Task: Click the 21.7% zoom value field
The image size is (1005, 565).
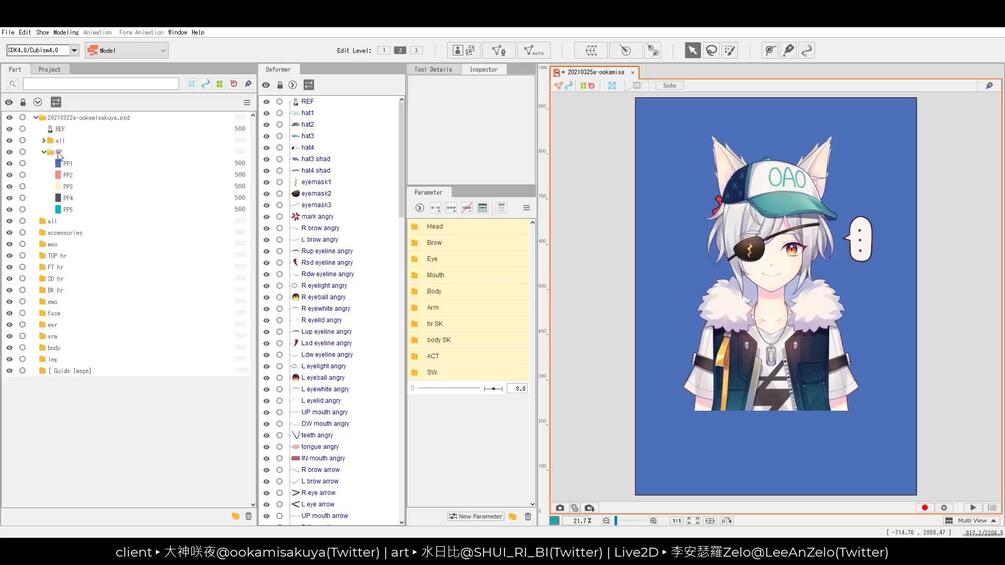Action: (581, 521)
